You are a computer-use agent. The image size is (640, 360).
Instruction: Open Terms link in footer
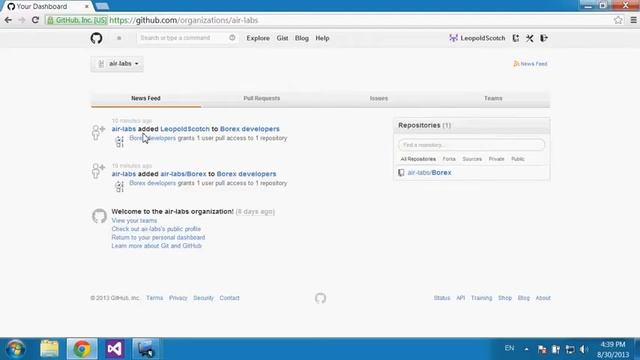[x=154, y=298]
